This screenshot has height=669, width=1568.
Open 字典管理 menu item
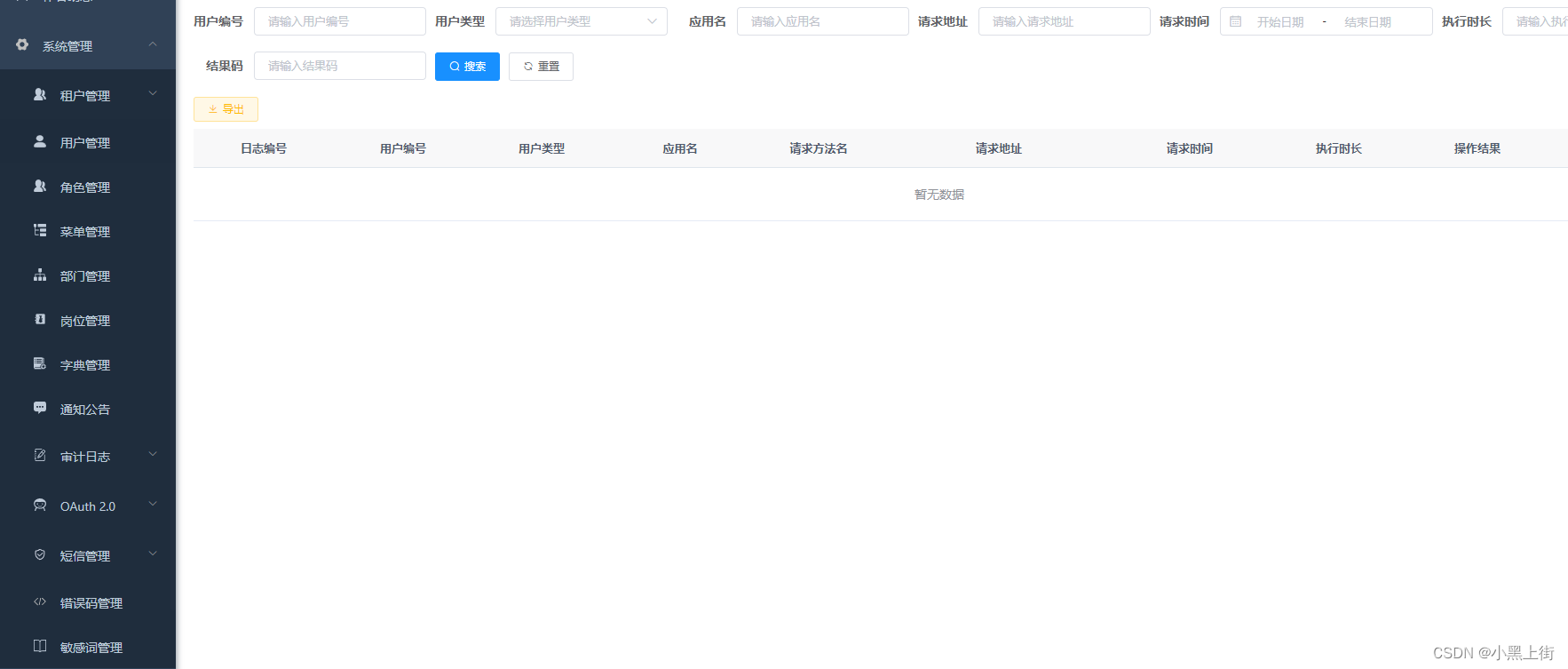(x=88, y=364)
